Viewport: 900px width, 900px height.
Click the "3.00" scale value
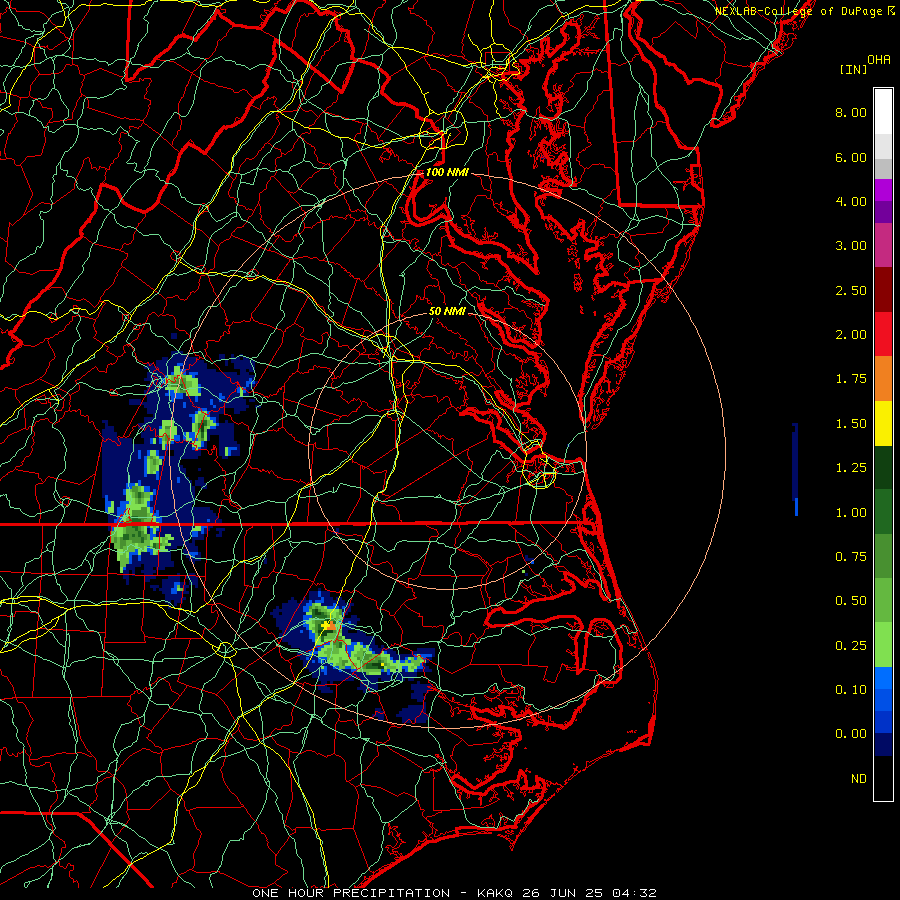click(851, 246)
